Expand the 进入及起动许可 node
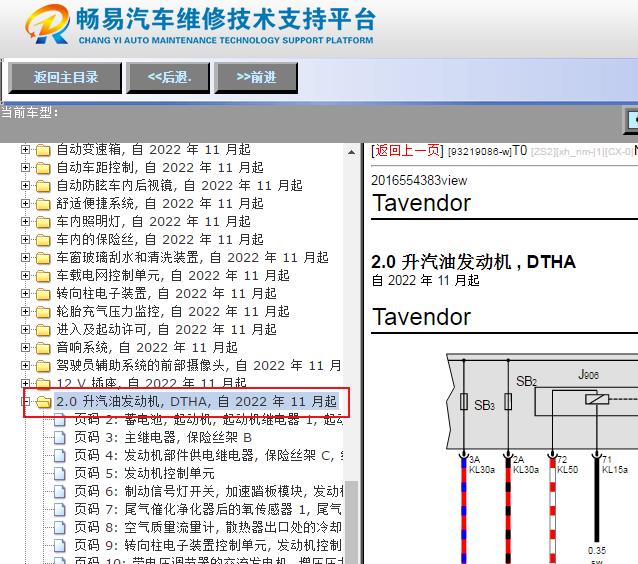Screen dimensions: 638x564 [26, 330]
